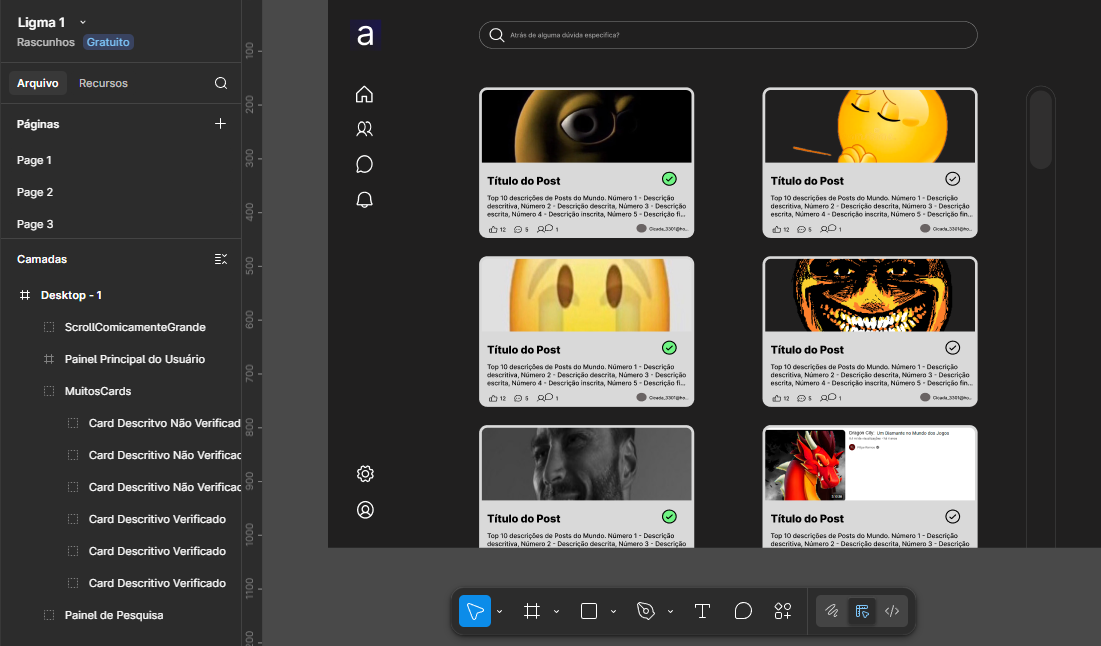
Task: Select the Move tool in the toolbar
Action: [475, 611]
